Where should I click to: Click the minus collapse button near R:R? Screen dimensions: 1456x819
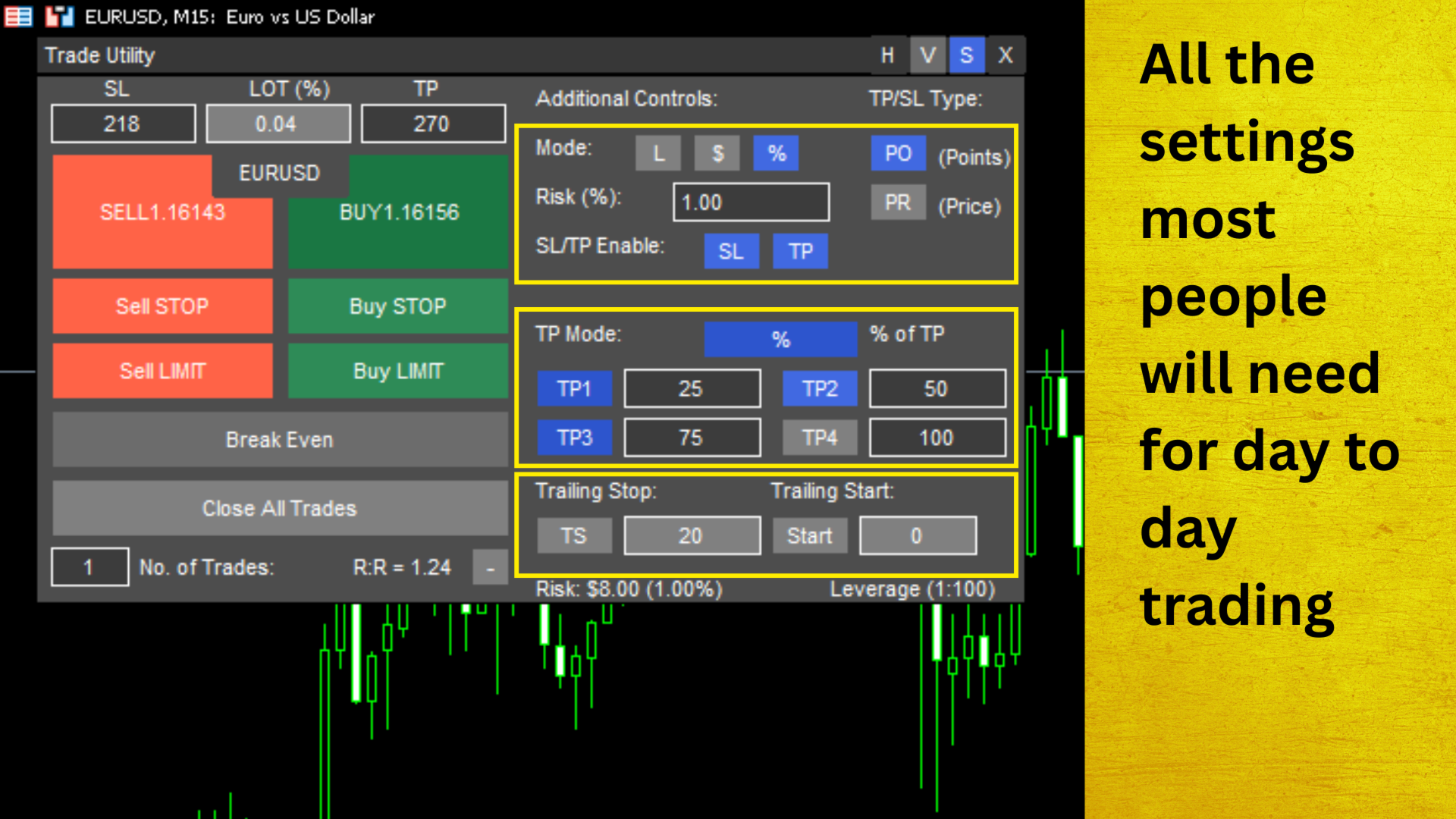click(x=490, y=567)
